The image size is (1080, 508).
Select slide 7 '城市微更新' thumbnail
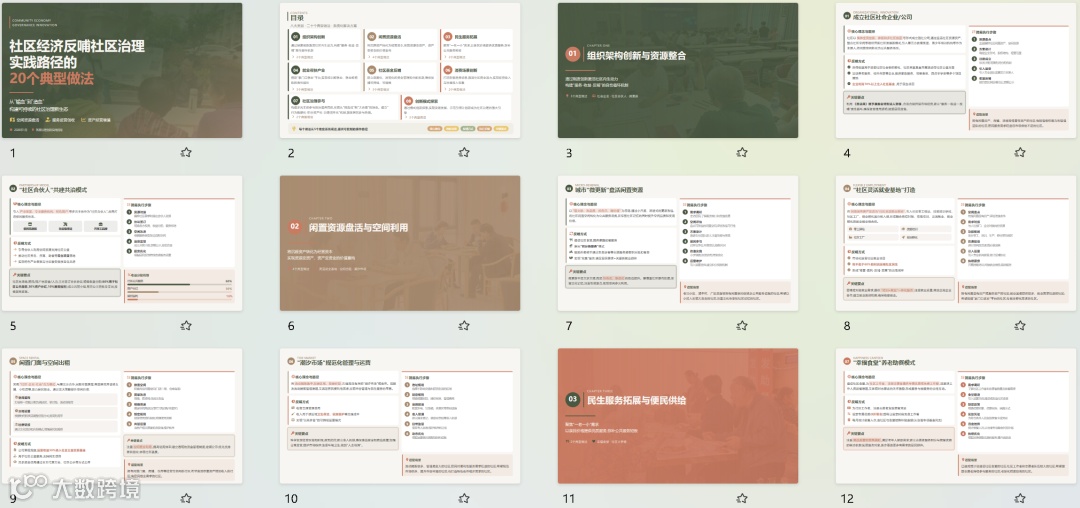[678, 243]
